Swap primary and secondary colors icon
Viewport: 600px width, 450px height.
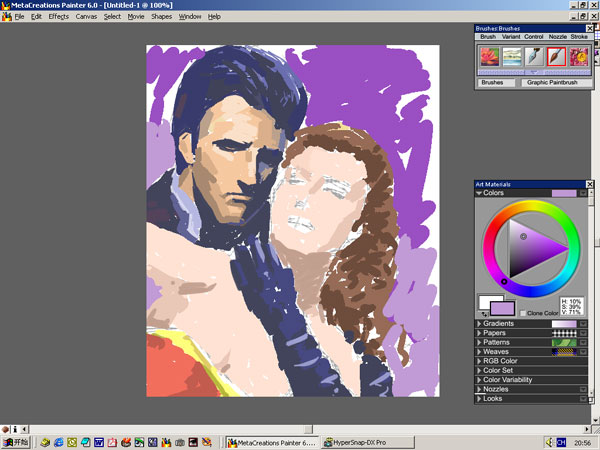point(484,314)
